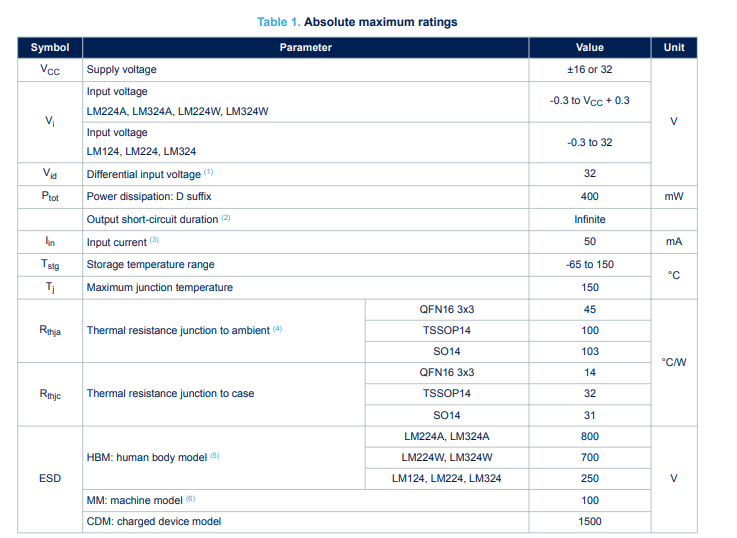The image size is (737, 538).
Task: Click the '45' Rthja value
Action: tap(590, 310)
